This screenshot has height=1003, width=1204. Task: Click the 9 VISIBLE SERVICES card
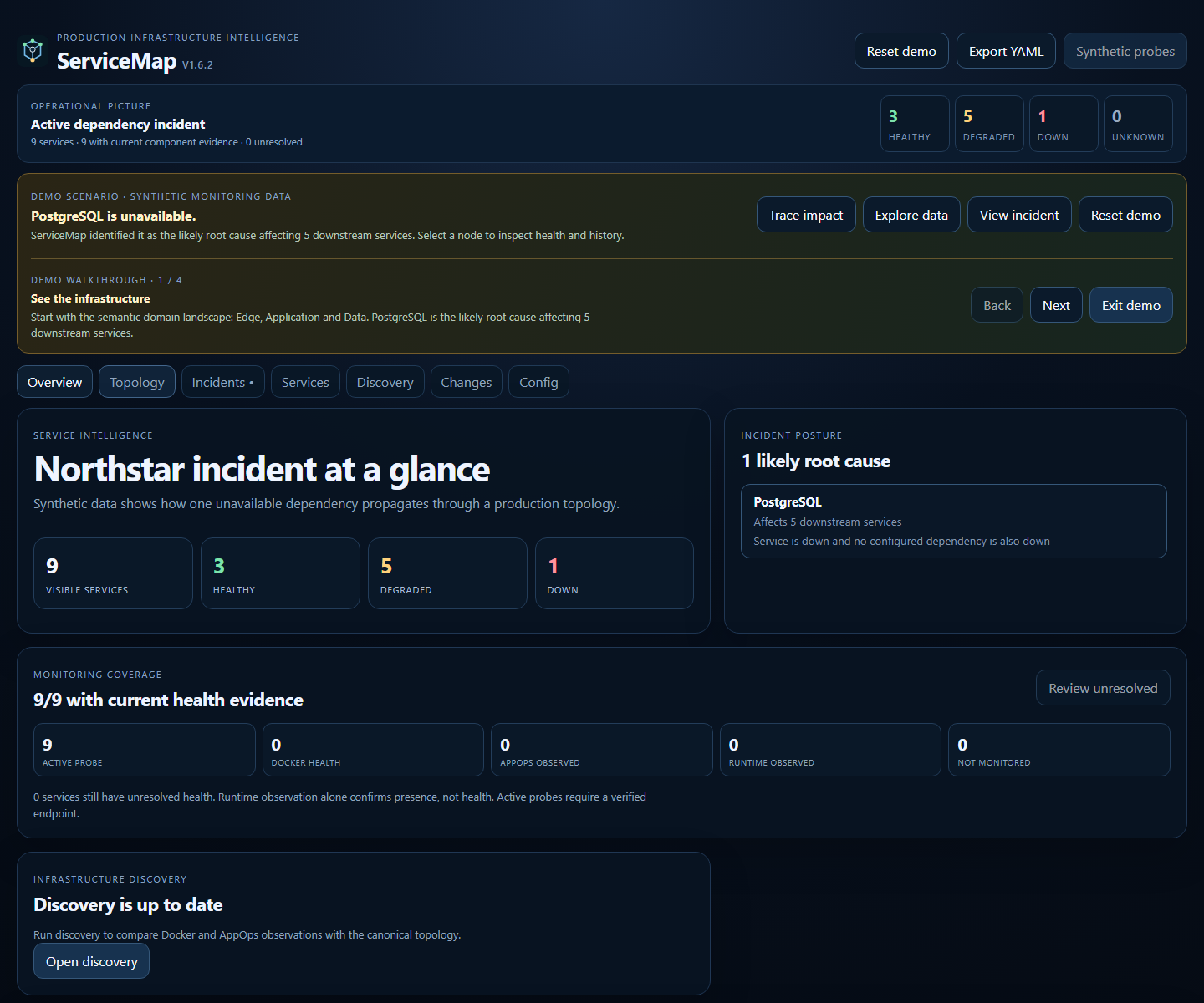pos(113,573)
